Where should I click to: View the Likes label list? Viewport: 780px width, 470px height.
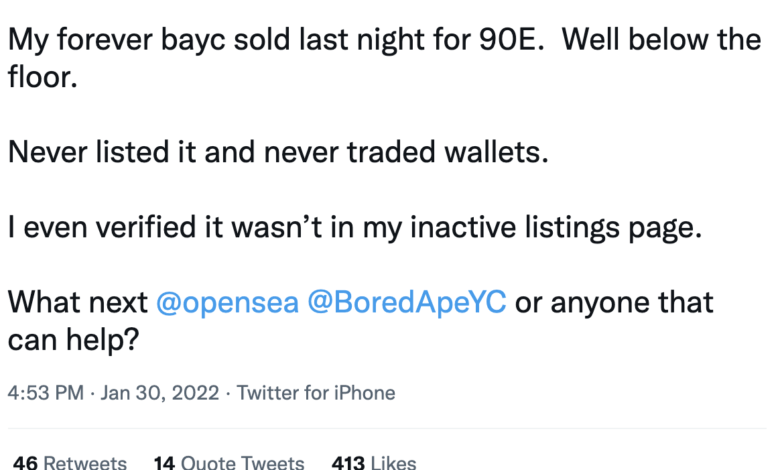pyautogui.click(x=393, y=463)
